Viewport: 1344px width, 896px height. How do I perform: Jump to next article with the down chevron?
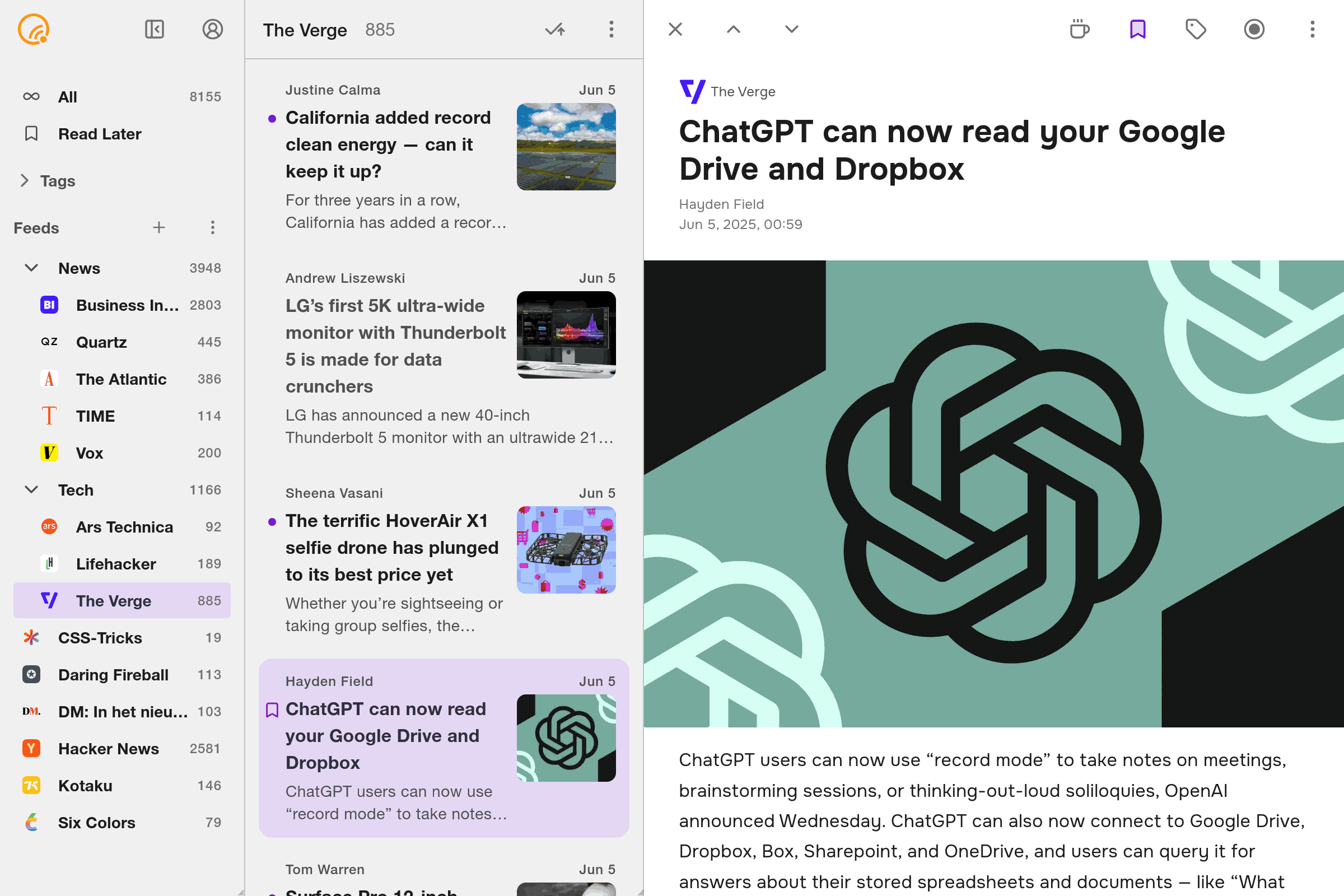[x=790, y=29]
